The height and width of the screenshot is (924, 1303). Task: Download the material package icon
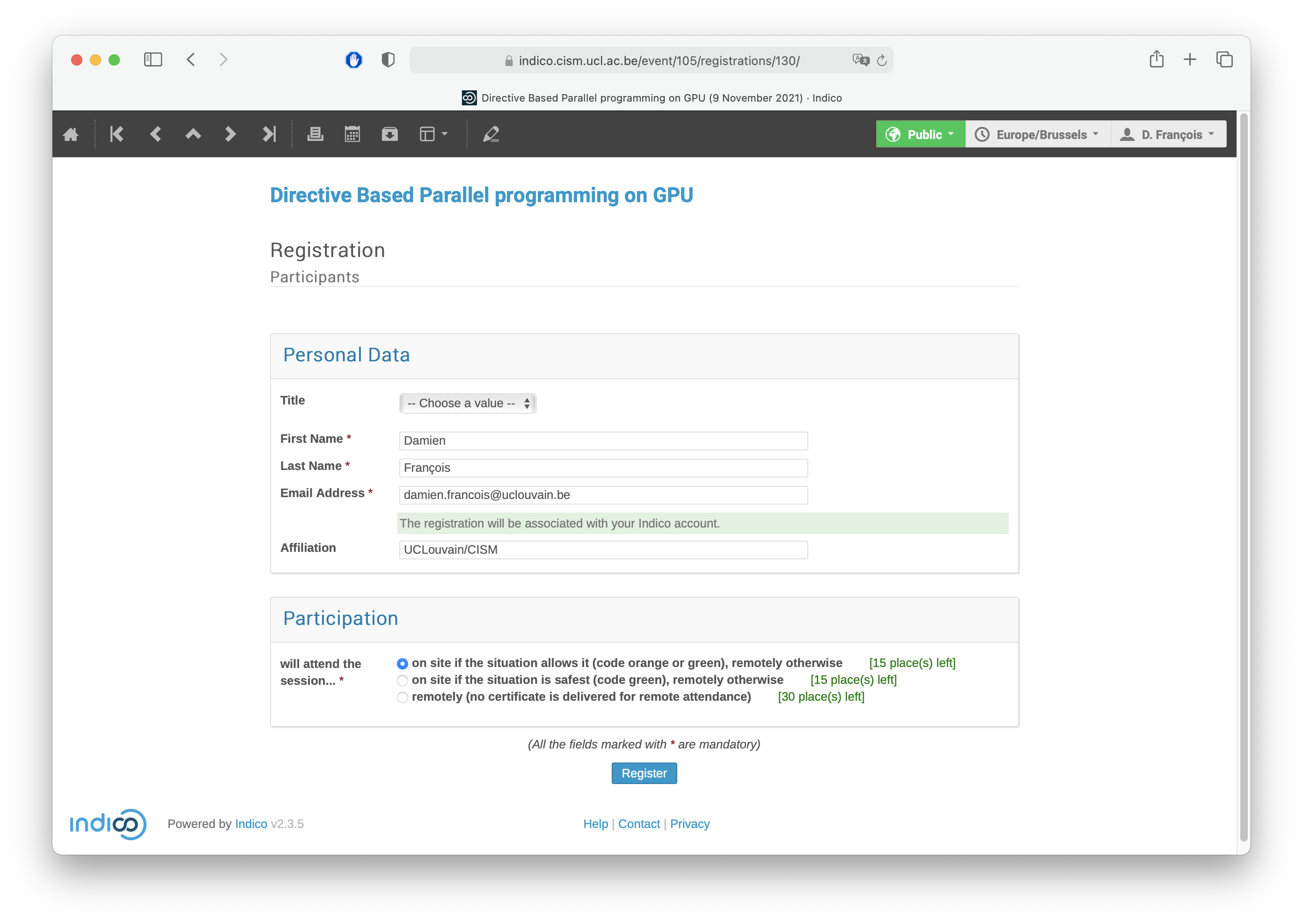click(389, 134)
